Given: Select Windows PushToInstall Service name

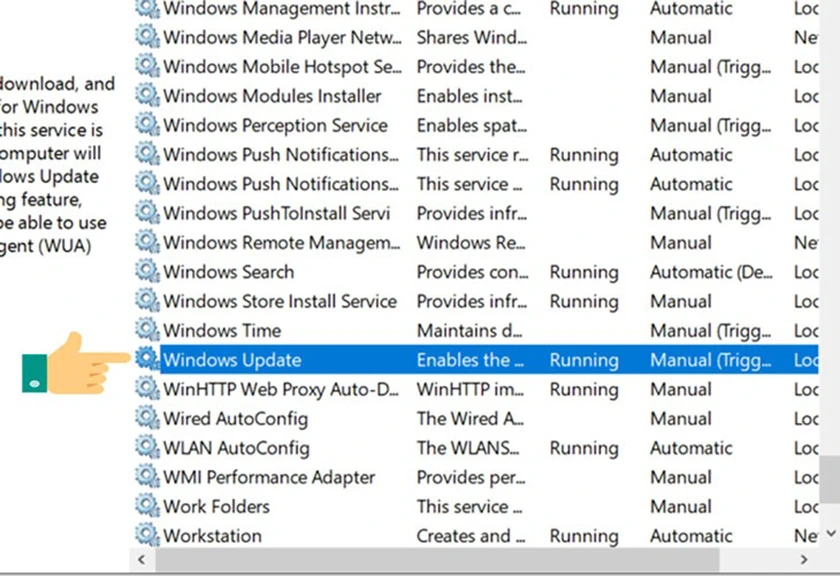Looking at the screenshot, I should pyautogui.click(x=276, y=213).
